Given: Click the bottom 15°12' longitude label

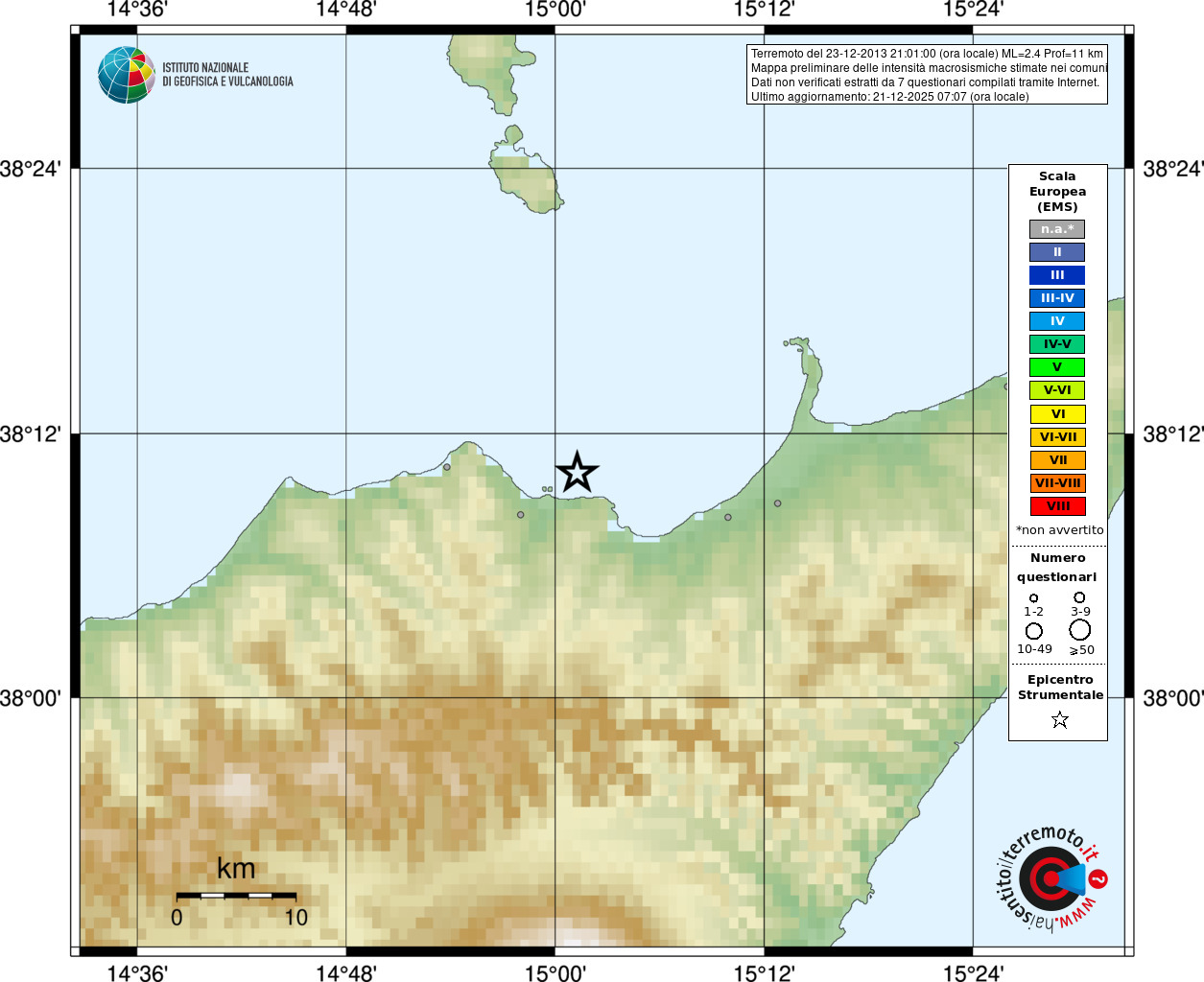Looking at the screenshot, I should pos(765,973).
